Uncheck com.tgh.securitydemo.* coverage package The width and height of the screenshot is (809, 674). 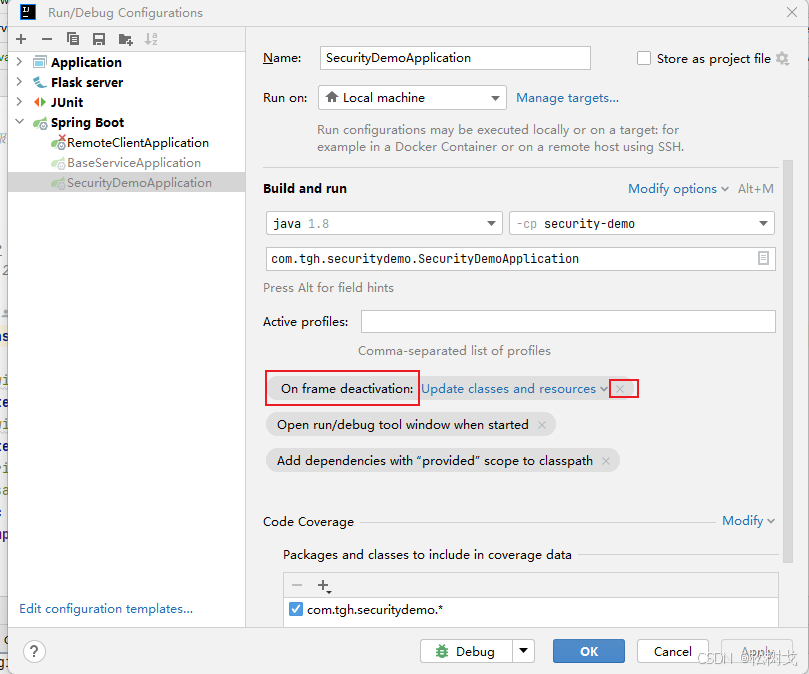[x=296, y=609]
